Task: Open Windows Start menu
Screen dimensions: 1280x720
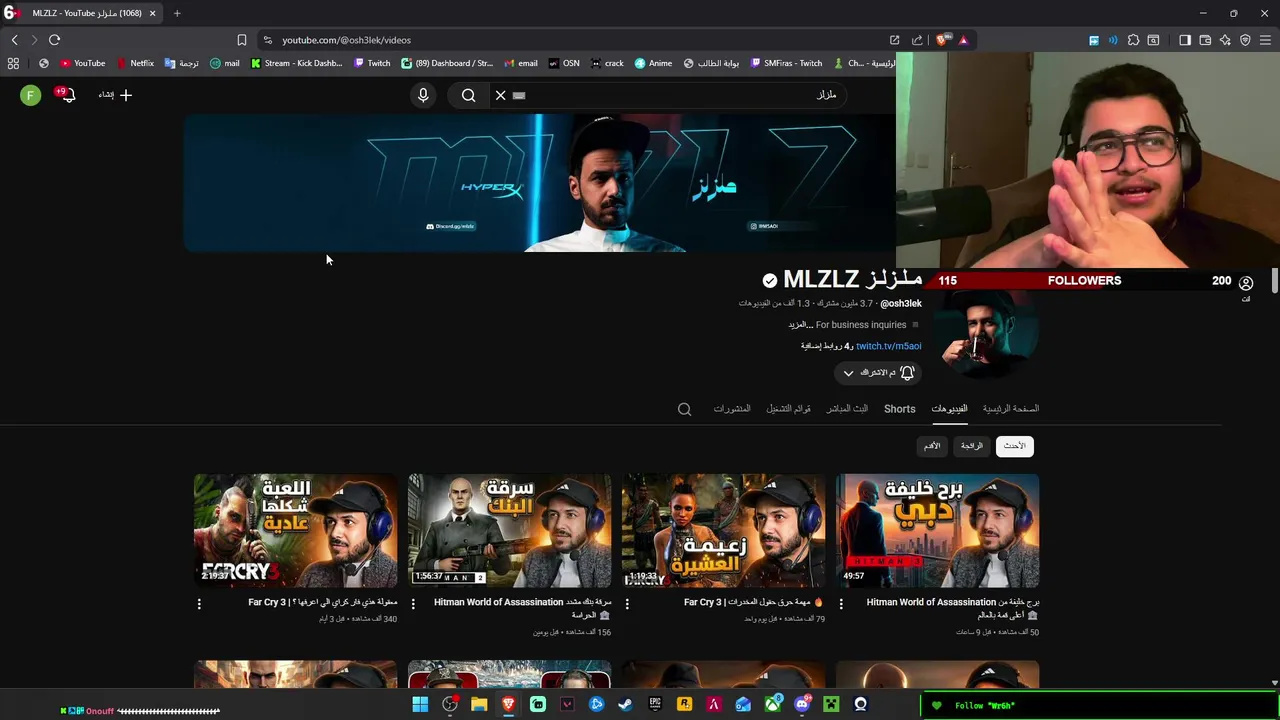Action: (420, 705)
